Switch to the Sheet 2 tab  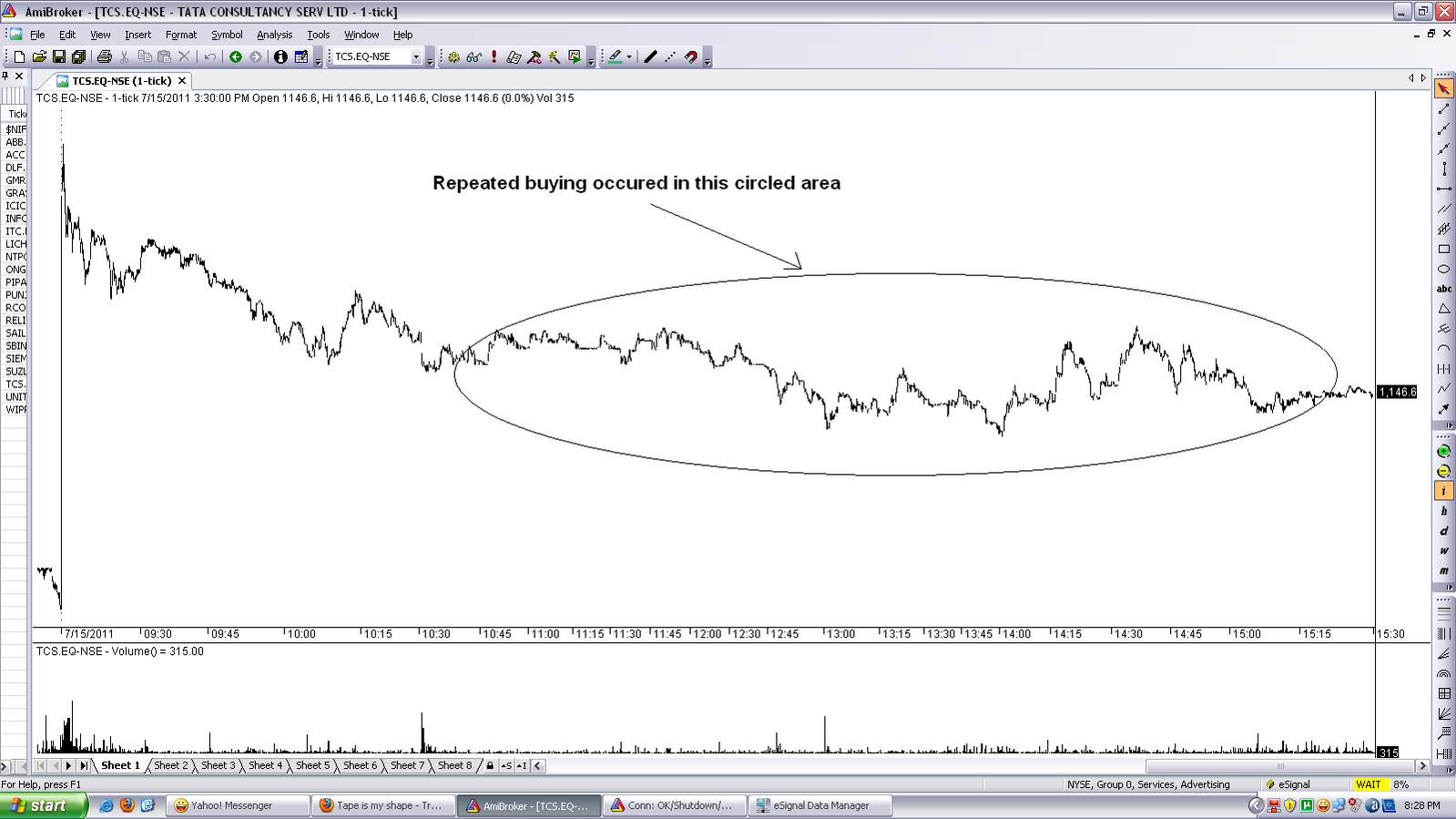[x=171, y=765]
